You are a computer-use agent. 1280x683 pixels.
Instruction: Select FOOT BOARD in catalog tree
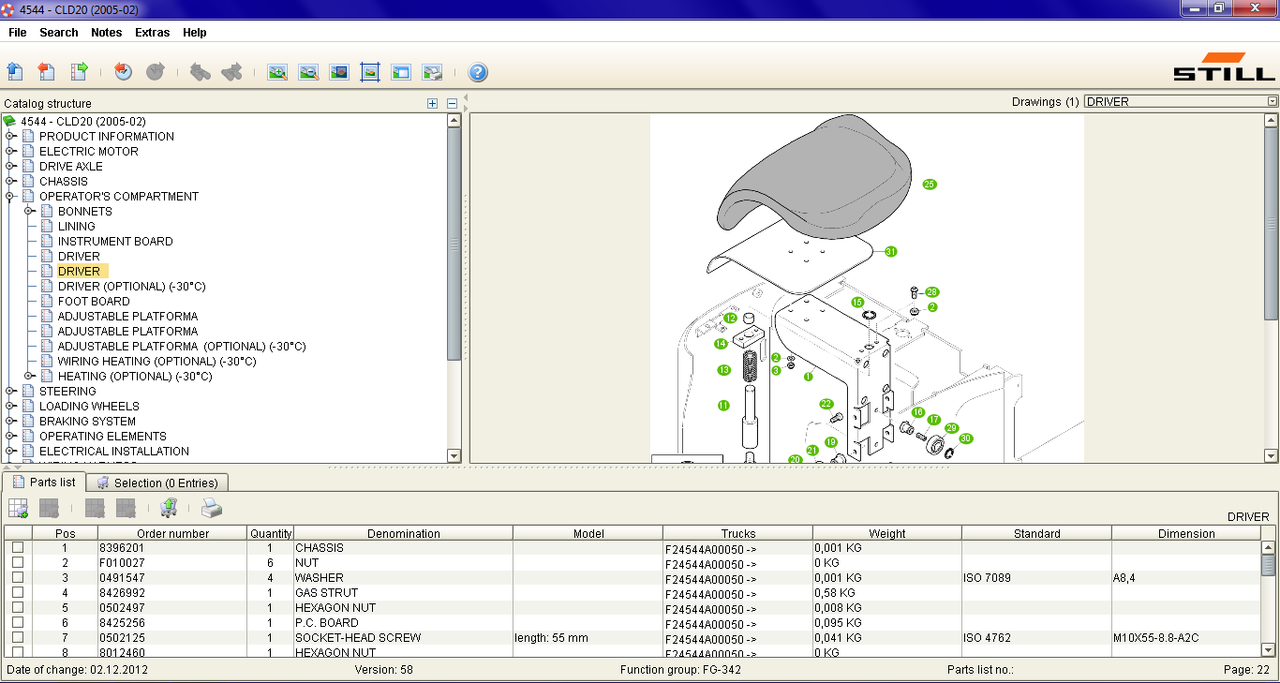[x=94, y=301]
